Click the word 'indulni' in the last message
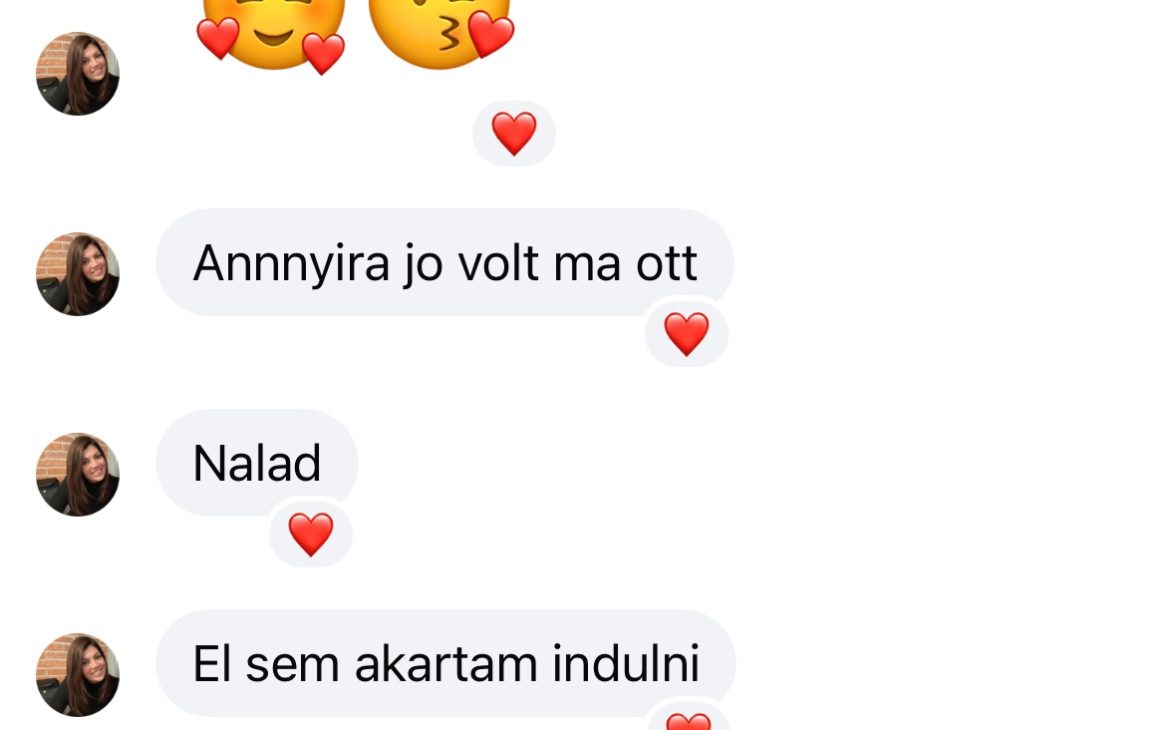Screen dimensions: 1170x730 (625, 664)
